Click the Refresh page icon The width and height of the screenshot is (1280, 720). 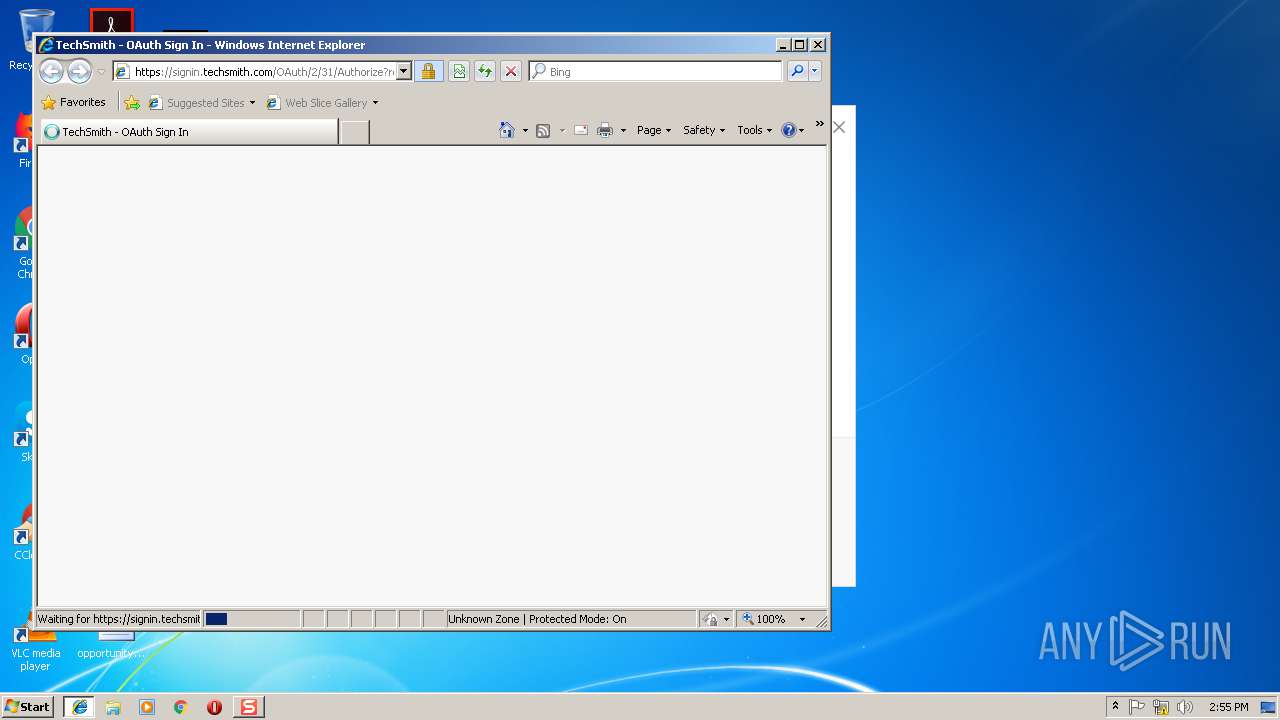[x=485, y=72]
